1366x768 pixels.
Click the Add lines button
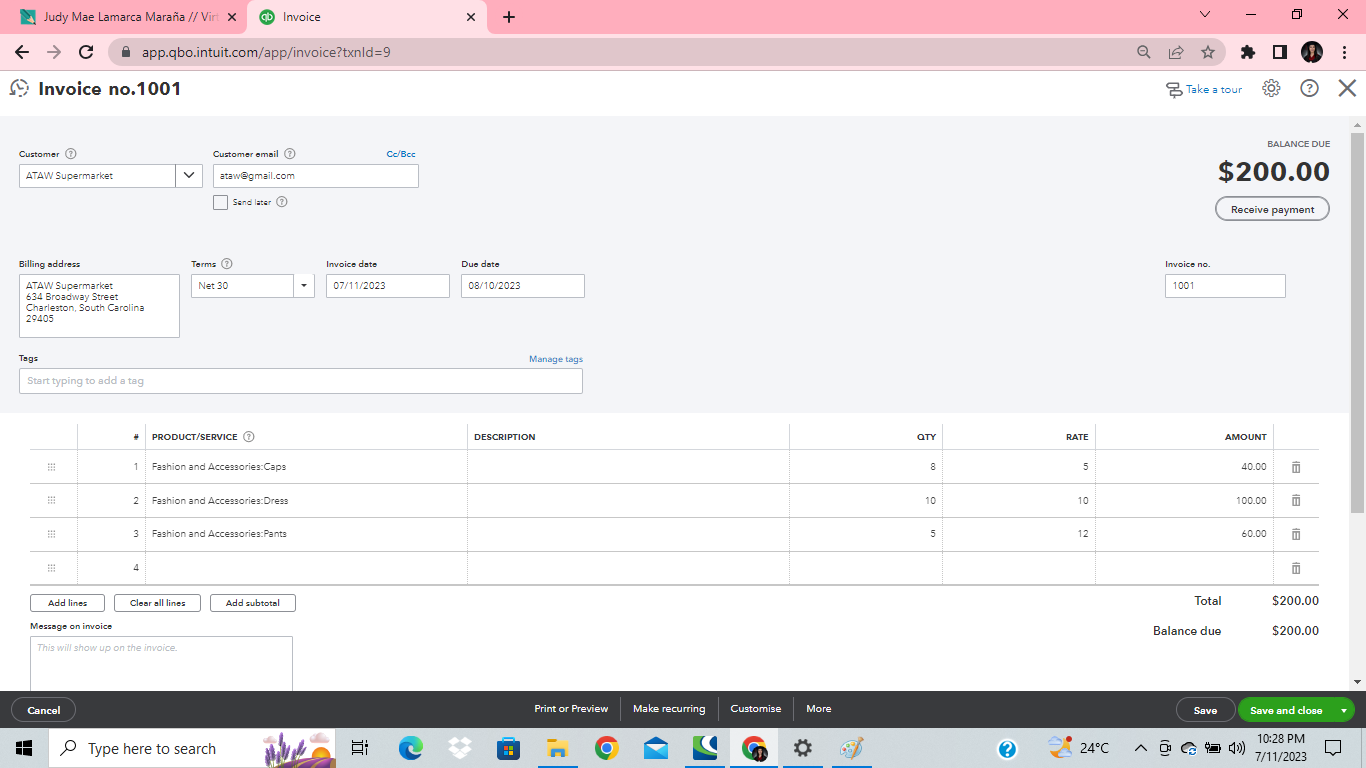(67, 603)
